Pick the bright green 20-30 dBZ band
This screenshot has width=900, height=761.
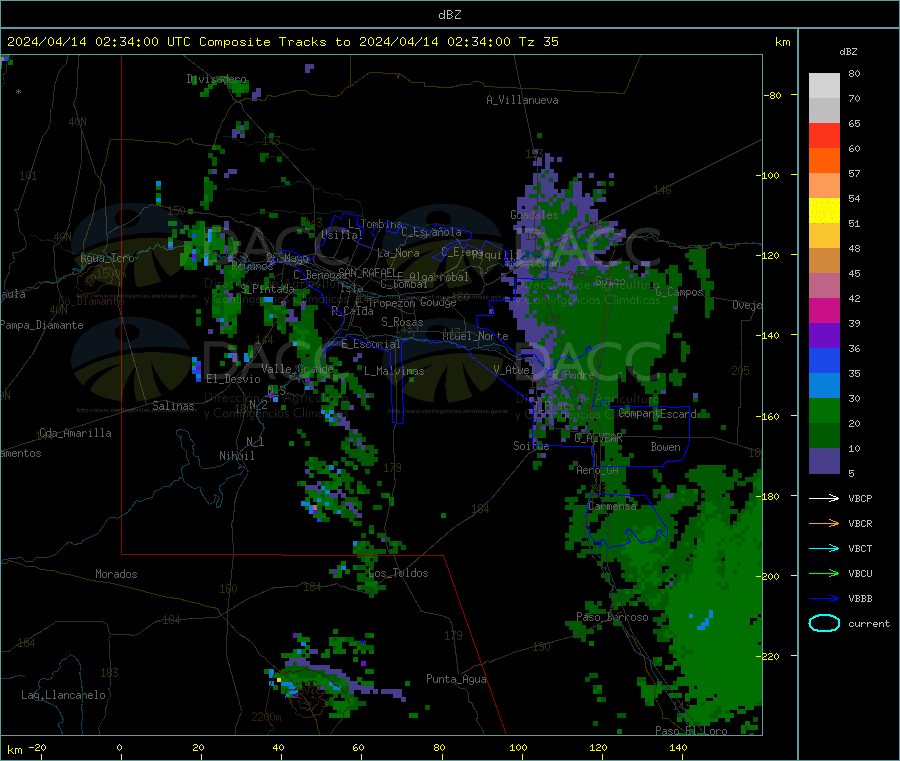coord(824,410)
